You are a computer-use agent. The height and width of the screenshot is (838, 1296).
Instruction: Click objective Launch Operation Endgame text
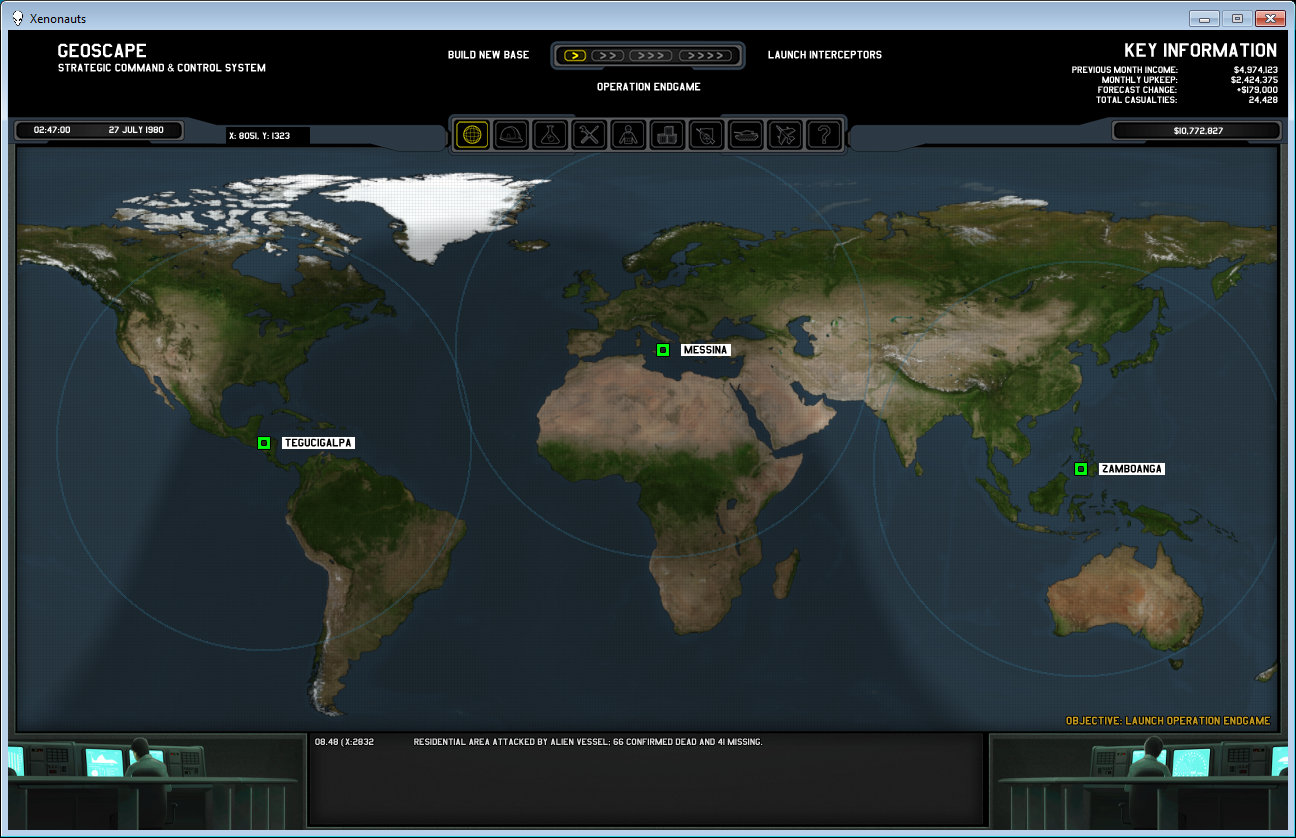tap(1168, 721)
